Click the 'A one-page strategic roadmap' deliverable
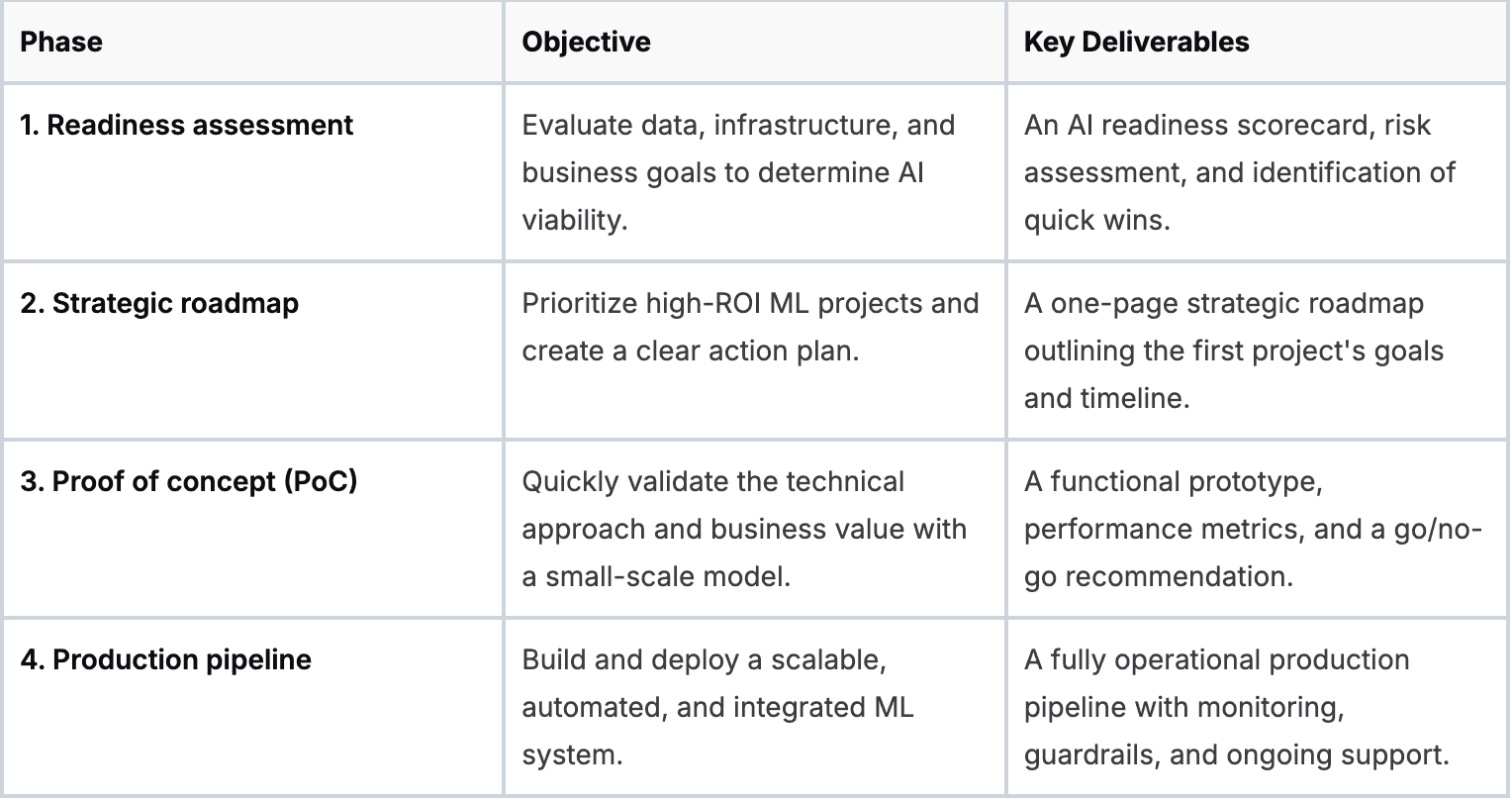This screenshot has height=802, width=1512. point(1223,304)
